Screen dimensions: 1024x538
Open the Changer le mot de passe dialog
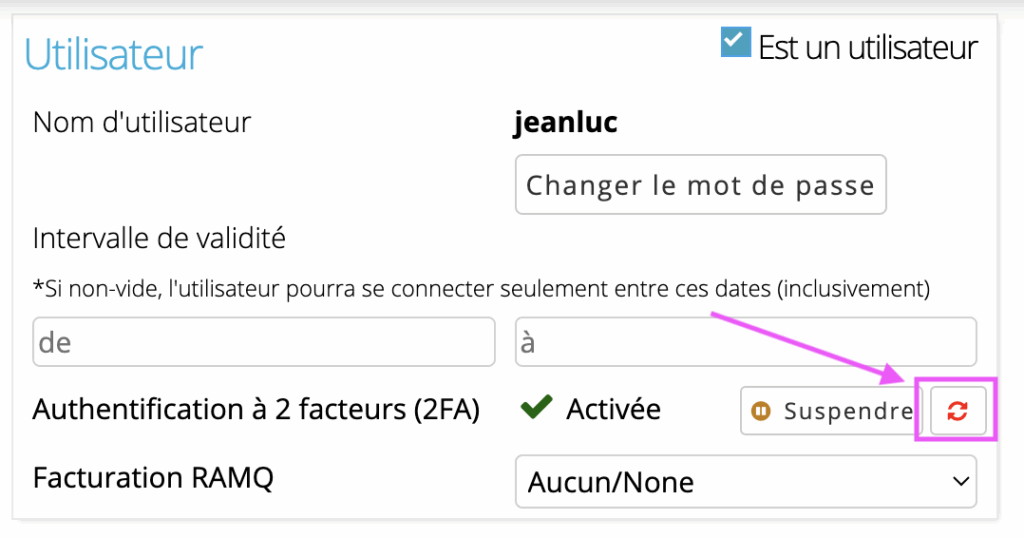coord(701,185)
